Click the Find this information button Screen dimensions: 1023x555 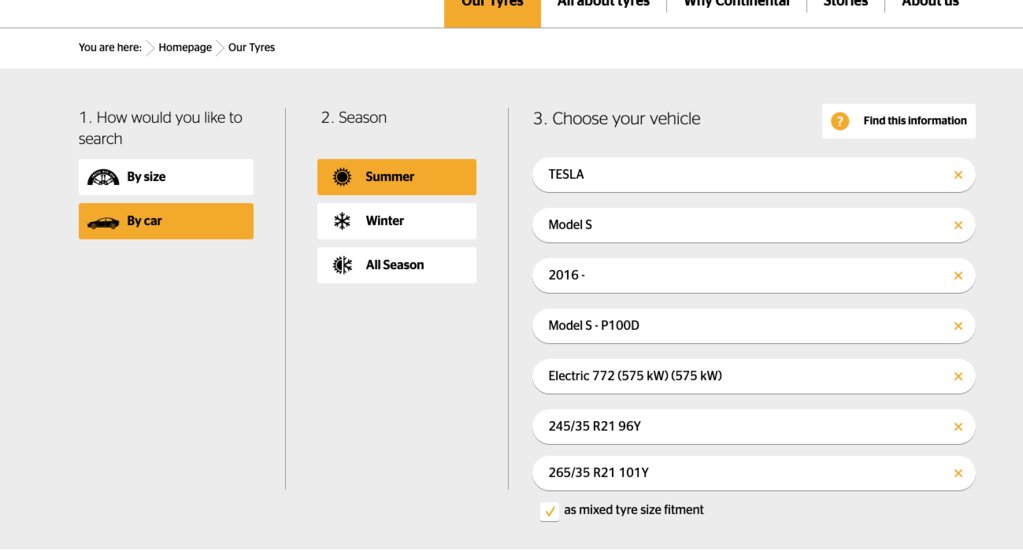pos(898,121)
